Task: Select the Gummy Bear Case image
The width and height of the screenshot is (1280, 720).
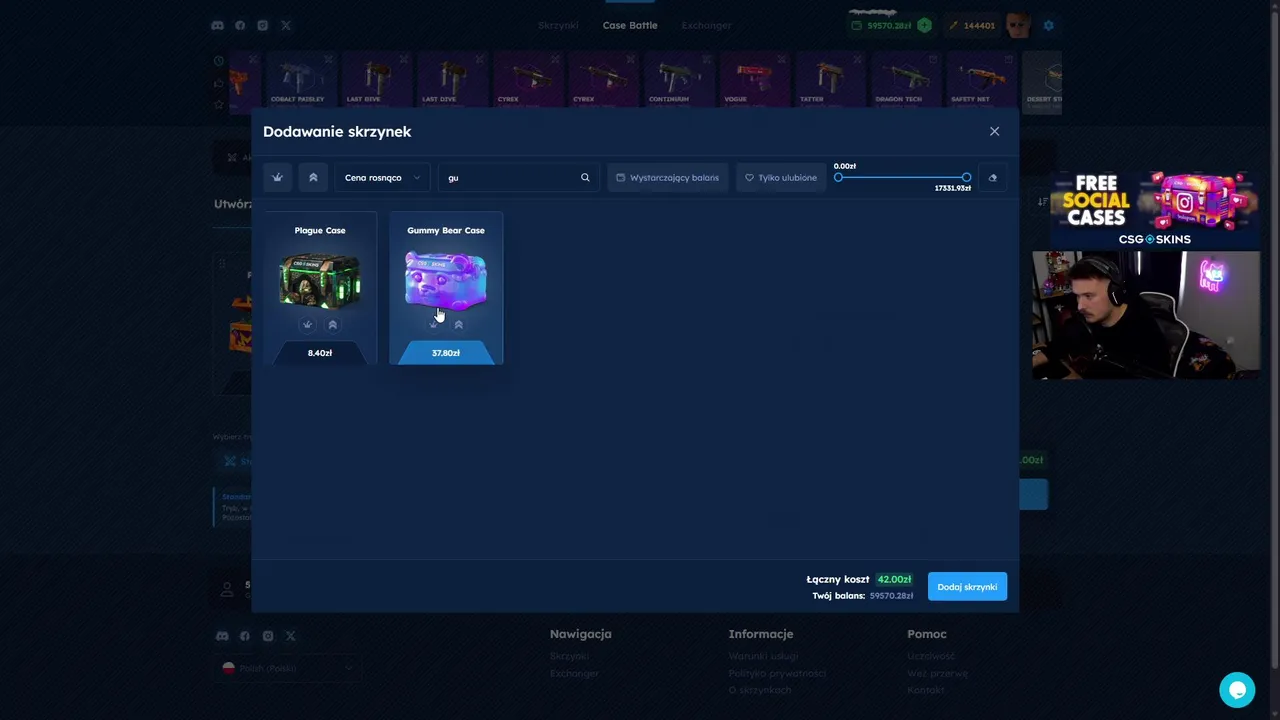Action: (446, 280)
